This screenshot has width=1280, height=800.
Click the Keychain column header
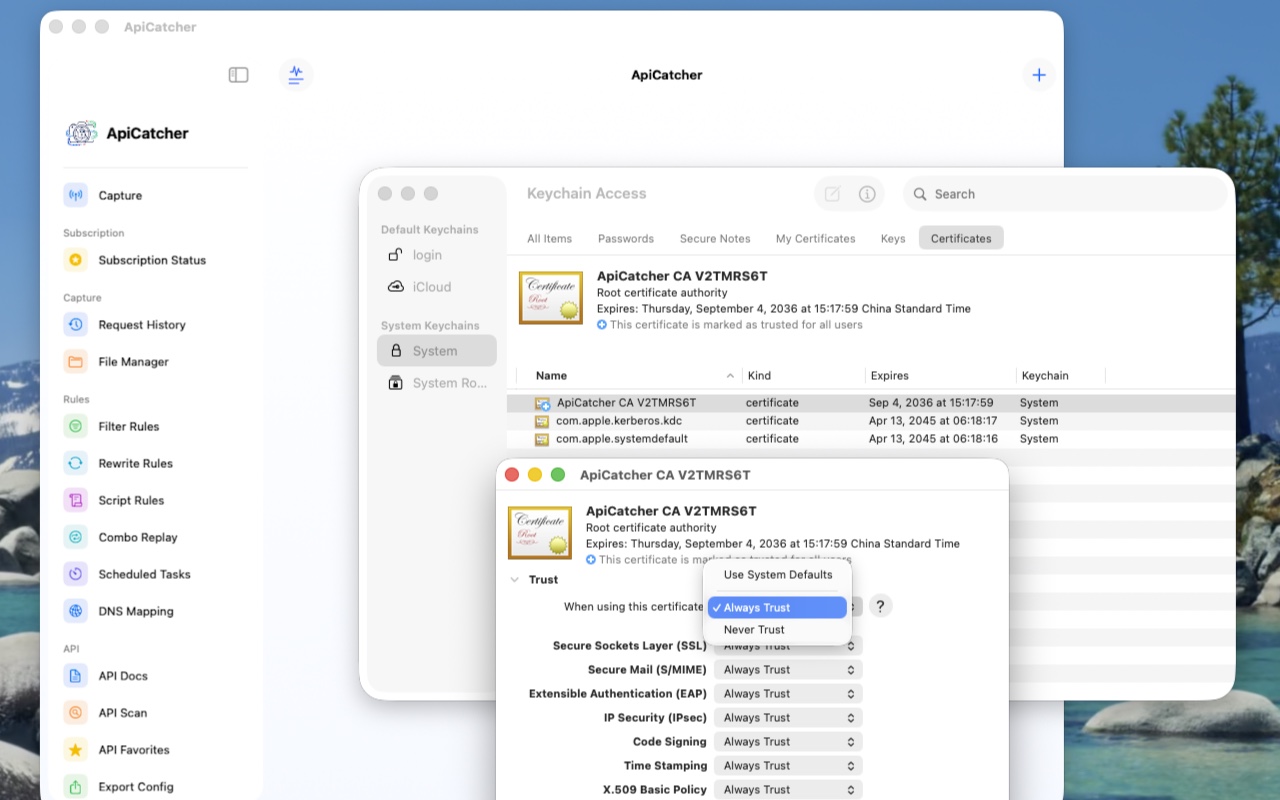pyautogui.click(x=1060, y=376)
